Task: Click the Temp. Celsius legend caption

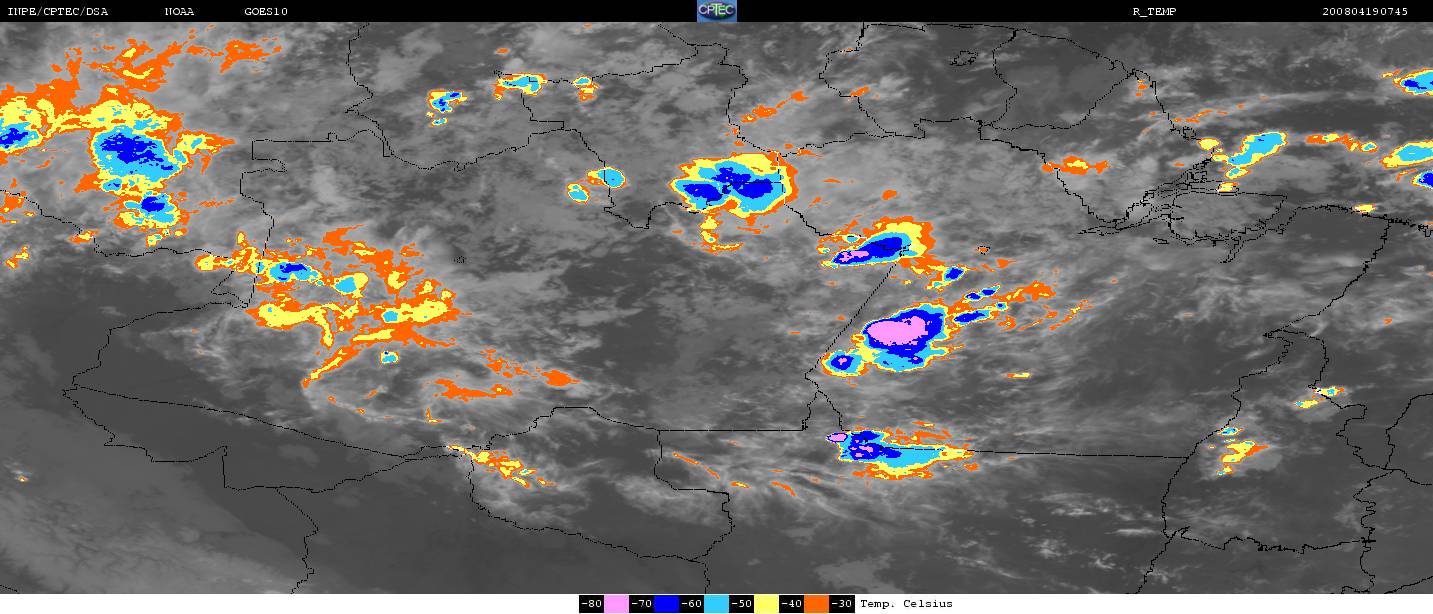Action: 906,604
